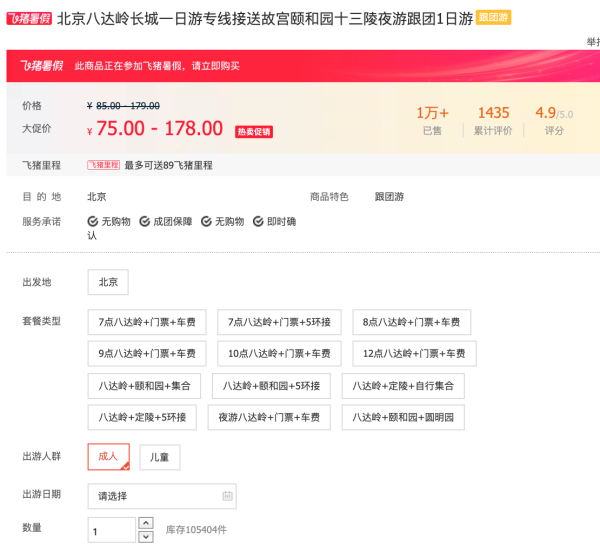This screenshot has width=600, height=558.
Task: Select package 八达岭+颐和园+5环接
Action: point(271,386)
